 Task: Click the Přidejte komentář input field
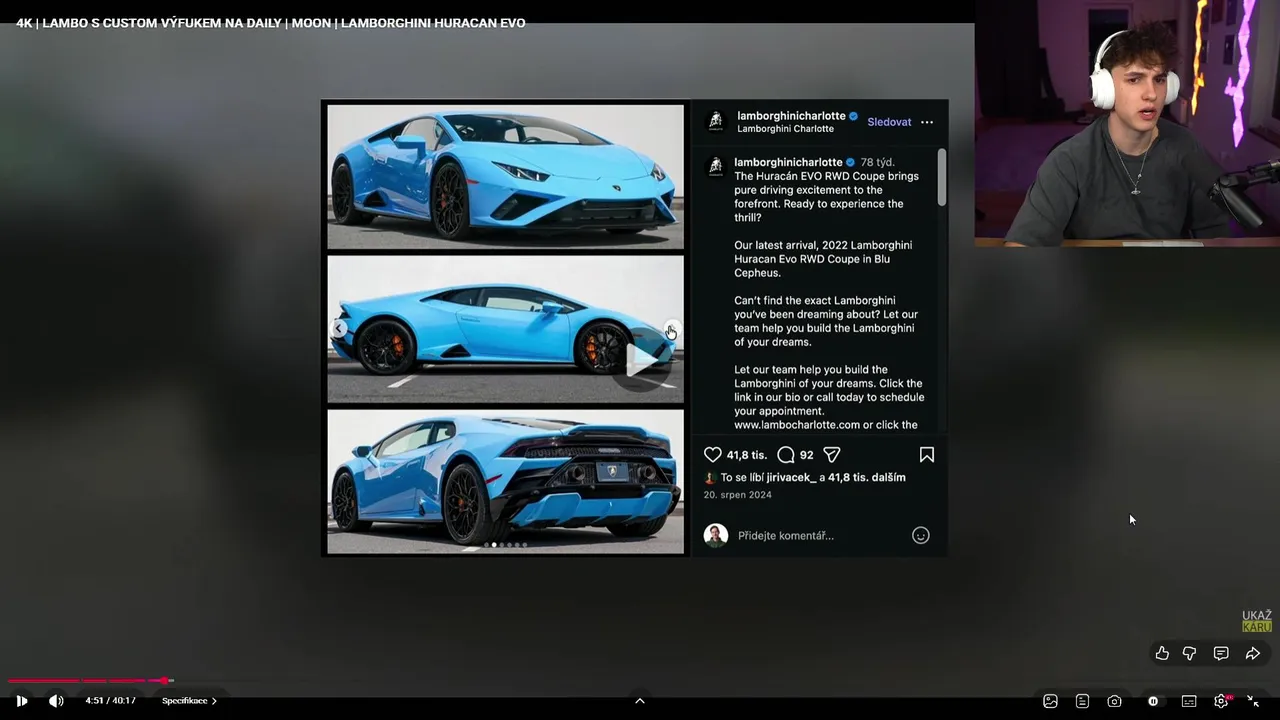[820, 536]
